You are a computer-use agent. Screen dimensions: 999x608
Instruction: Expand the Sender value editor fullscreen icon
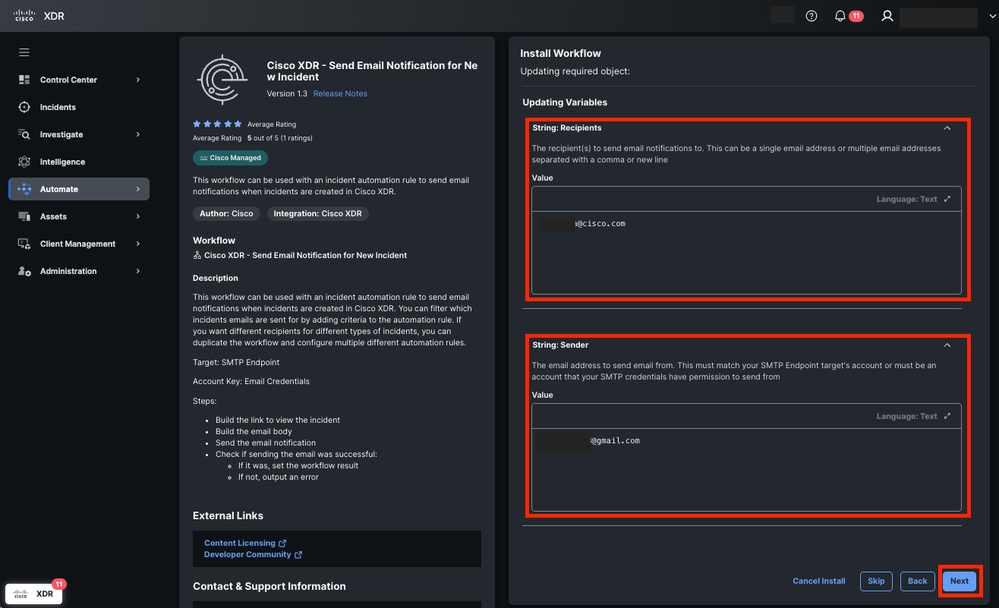pos(947,416)
